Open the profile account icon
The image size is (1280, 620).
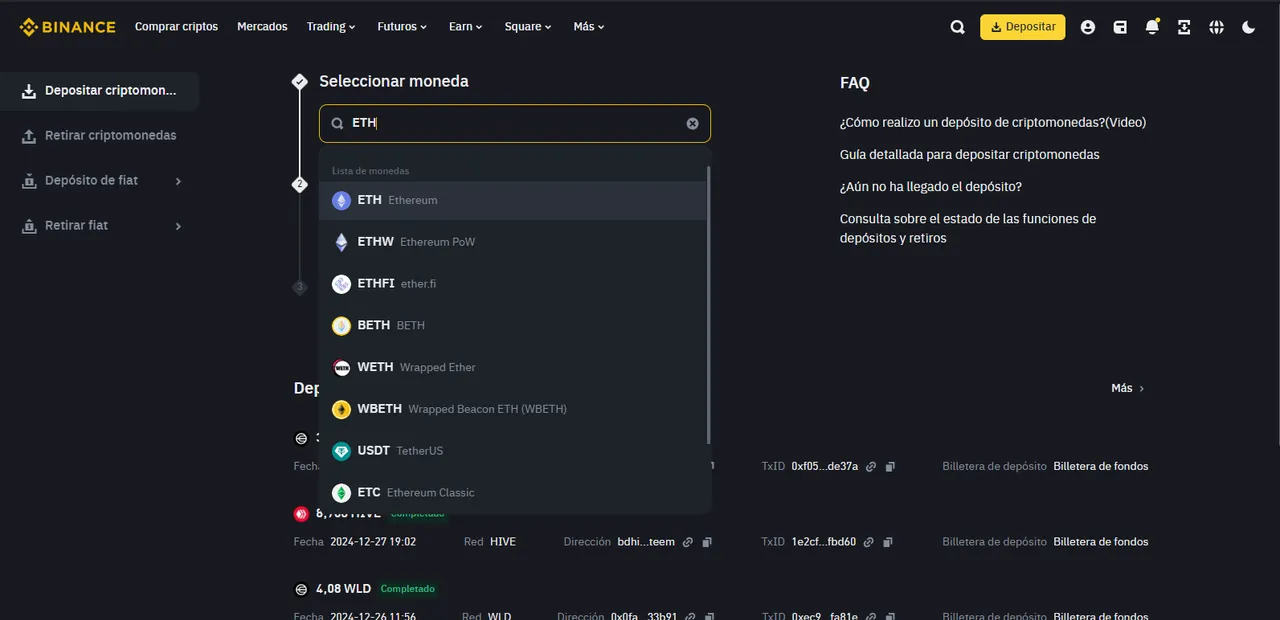pos(1088,27)
